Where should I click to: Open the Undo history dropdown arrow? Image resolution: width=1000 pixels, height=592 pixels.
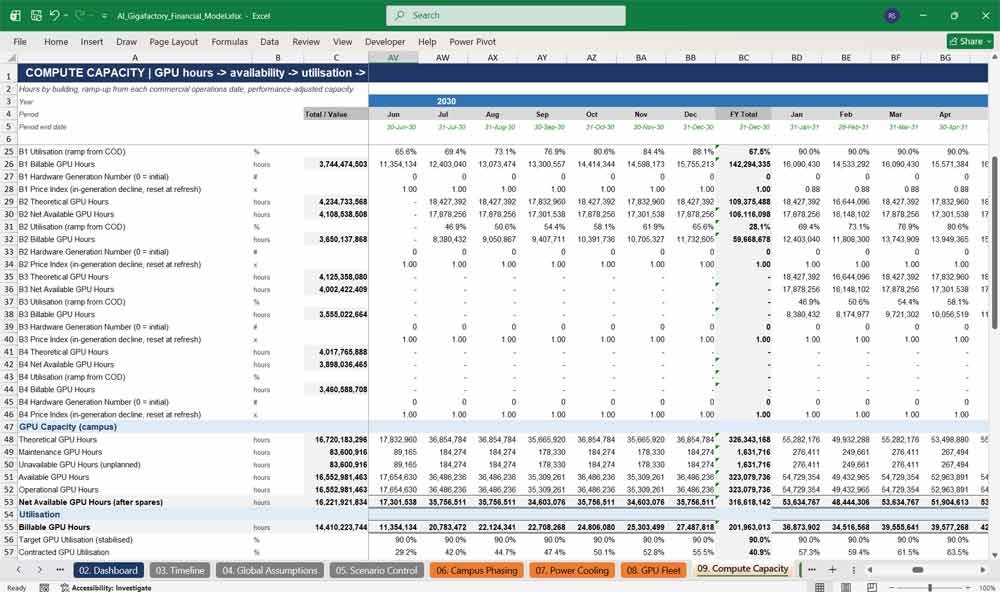(x=66, y=15)
